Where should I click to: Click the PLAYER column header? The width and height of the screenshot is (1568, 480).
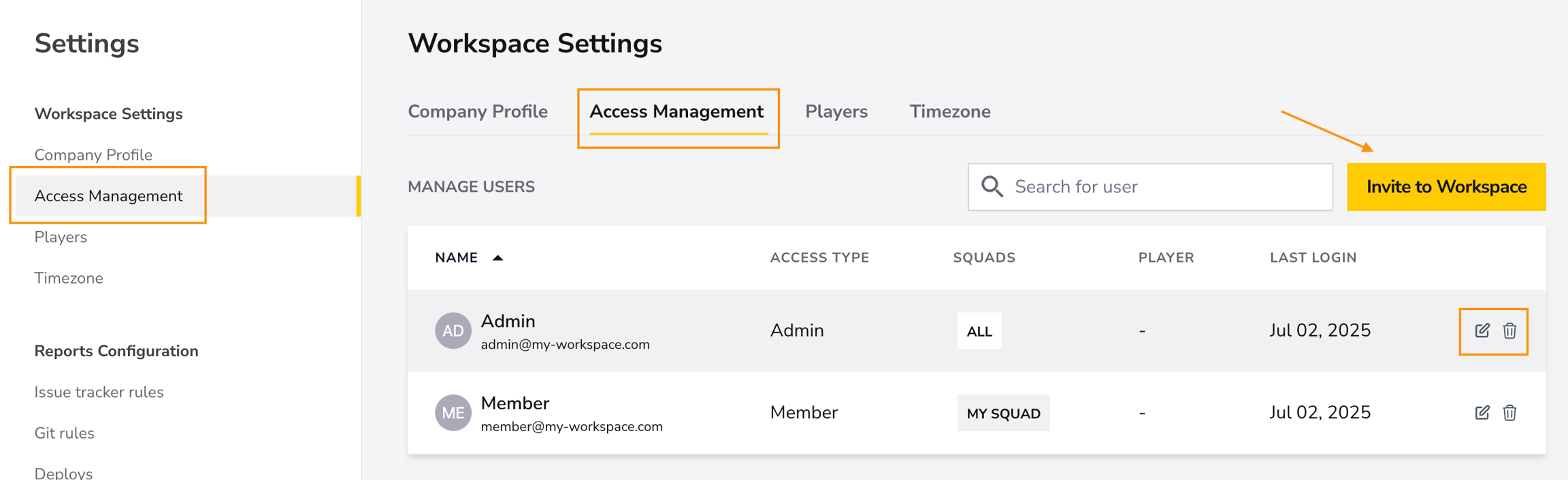(1166, 258)
